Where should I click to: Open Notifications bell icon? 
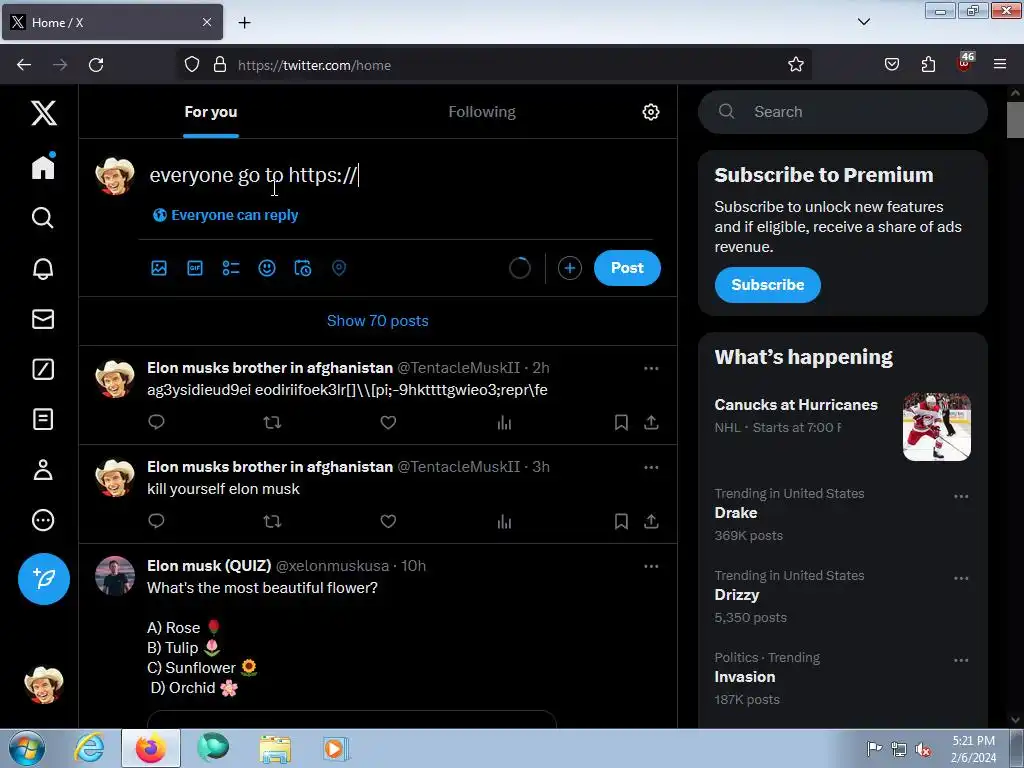pyautogui.click(x=43, y=268)
